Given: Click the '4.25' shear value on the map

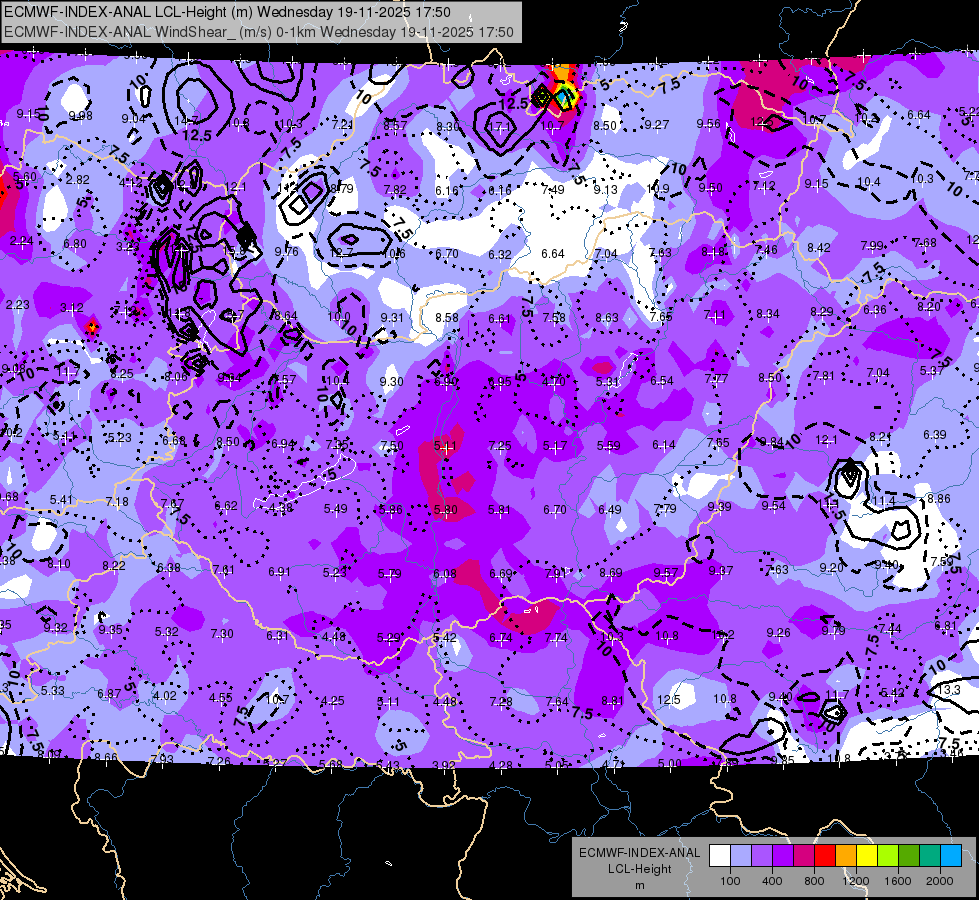Looking at the screenshot, I should pos(332,701).
